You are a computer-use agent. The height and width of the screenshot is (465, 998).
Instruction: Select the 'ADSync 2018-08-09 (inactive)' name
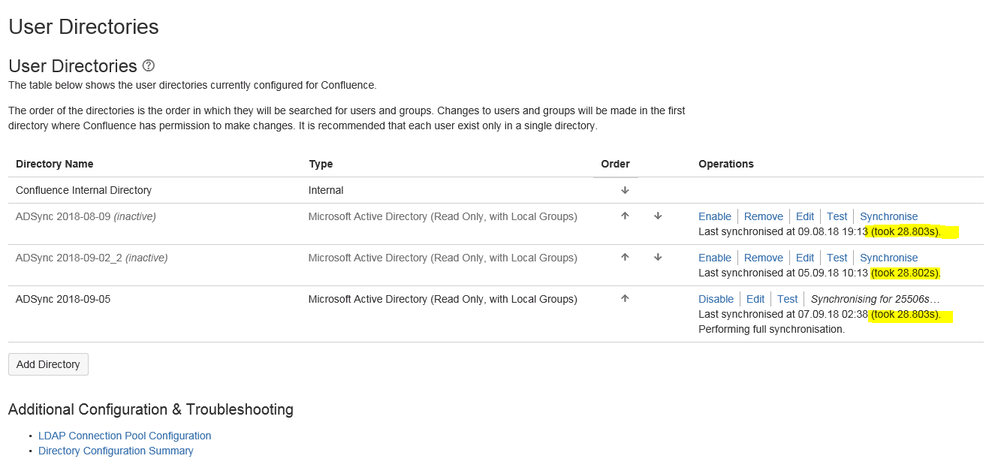pos(85,216)
